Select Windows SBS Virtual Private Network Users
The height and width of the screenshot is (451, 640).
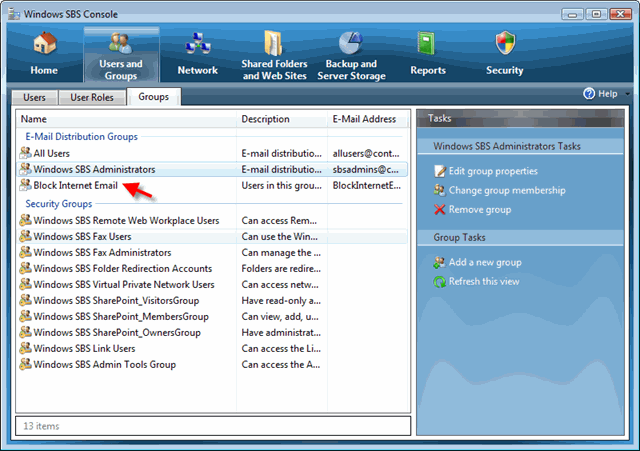pyautogui.click(x=124, y=284)
